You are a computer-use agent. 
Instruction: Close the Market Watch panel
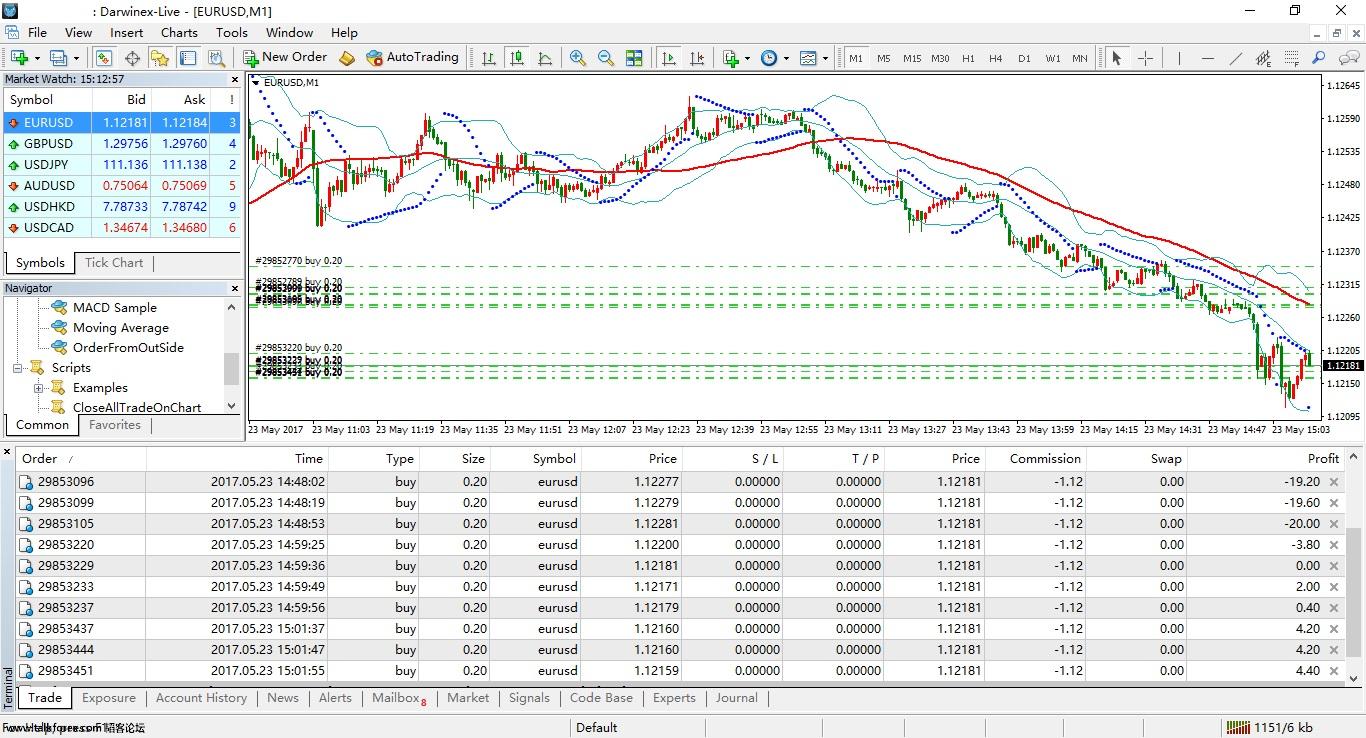(235, 79)
